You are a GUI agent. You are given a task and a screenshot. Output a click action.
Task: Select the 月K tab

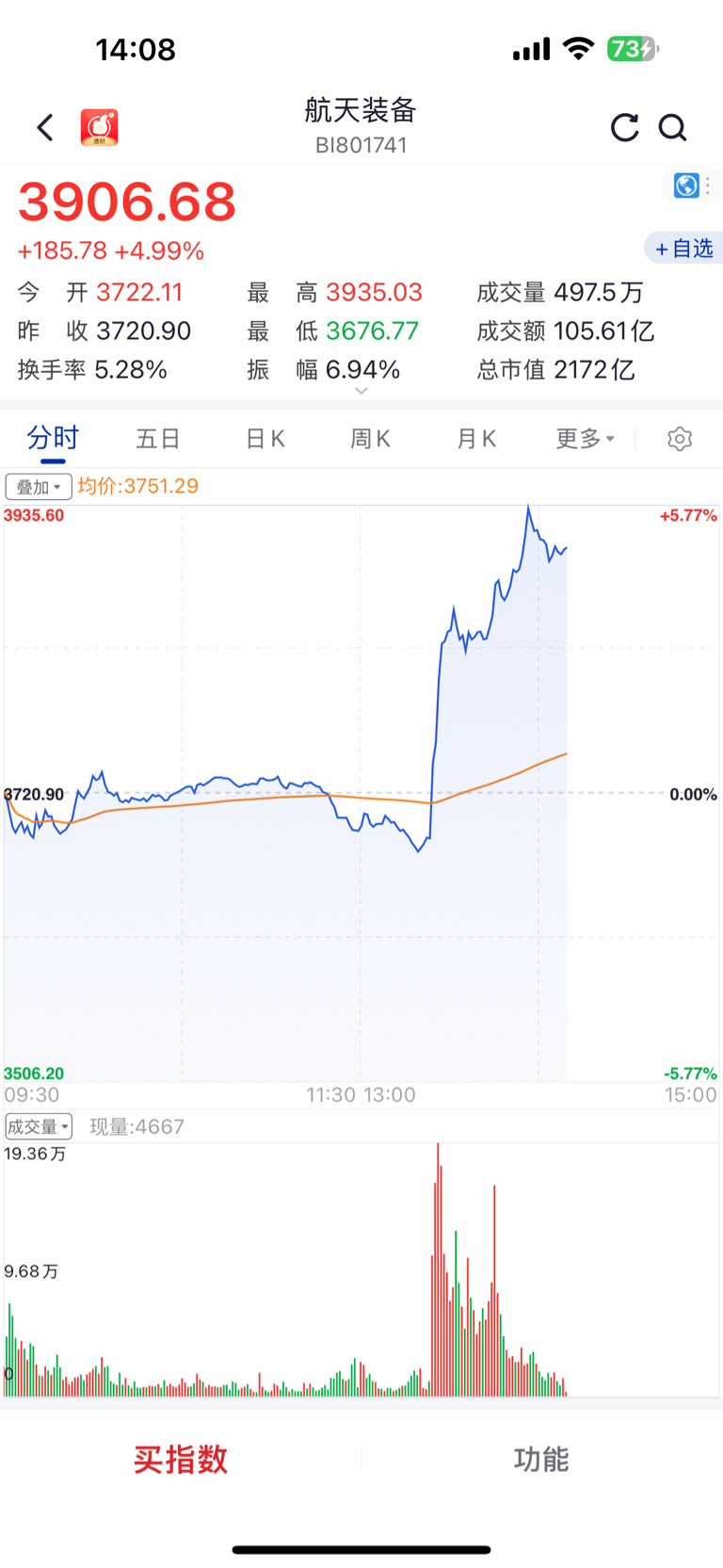476,439
